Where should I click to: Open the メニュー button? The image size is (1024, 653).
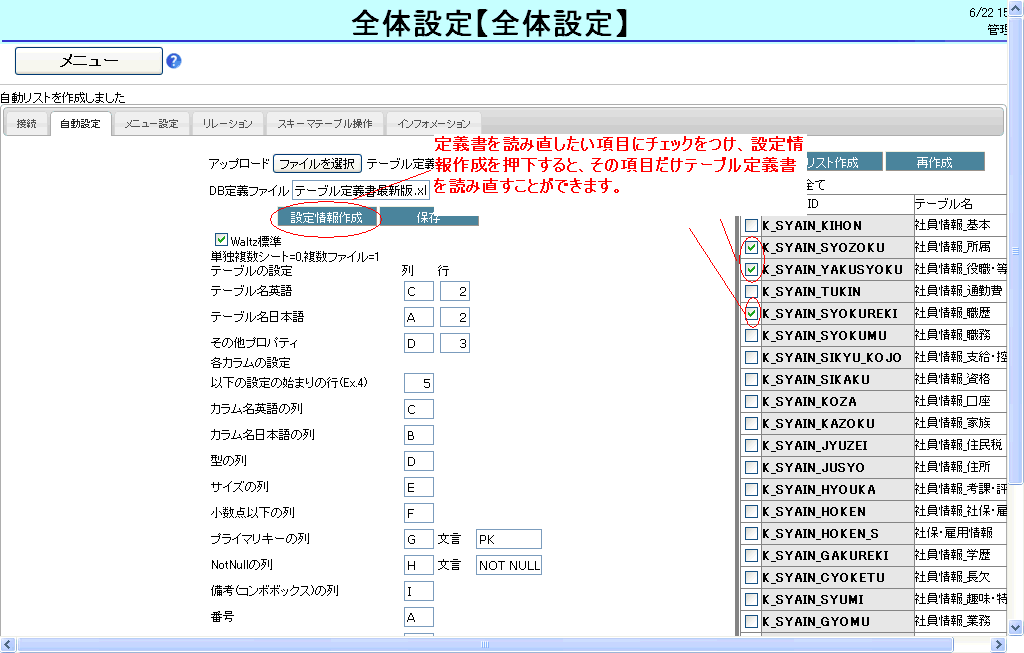(89, 61)
